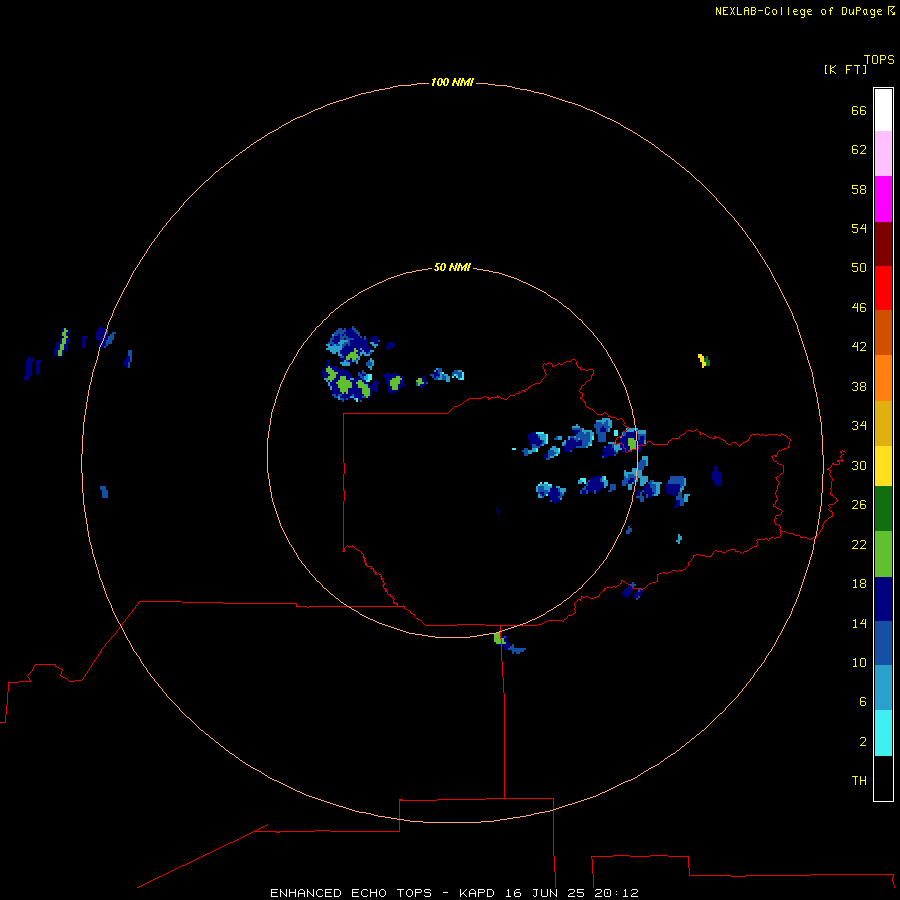Screen dimensions: 900x900
Task: Click the light blue 6-10 kft swatch
Action: (x=883, y=687)
